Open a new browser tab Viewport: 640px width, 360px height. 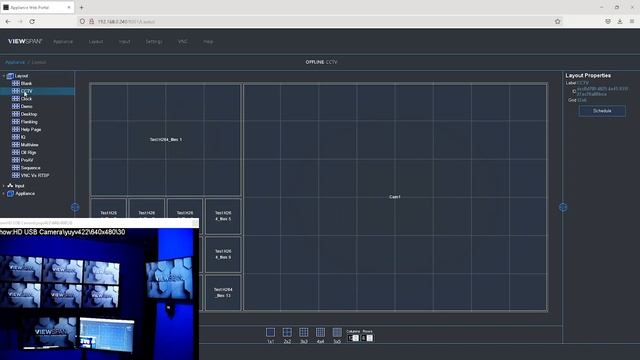81,7
